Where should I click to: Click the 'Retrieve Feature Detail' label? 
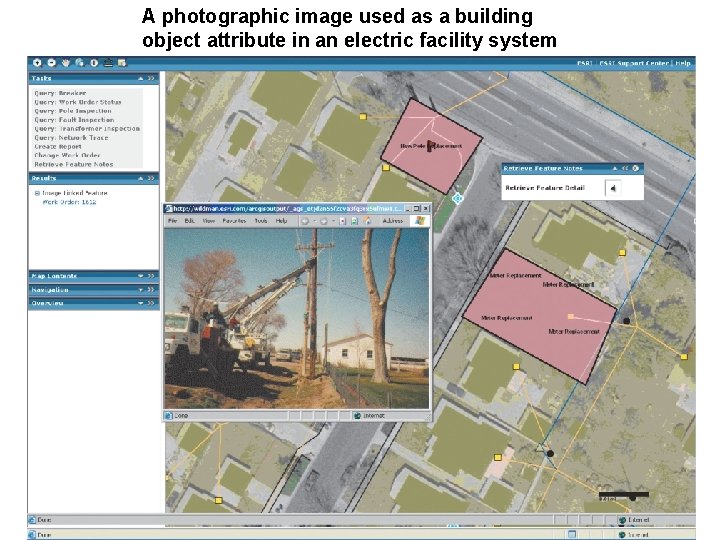[545, 188]
